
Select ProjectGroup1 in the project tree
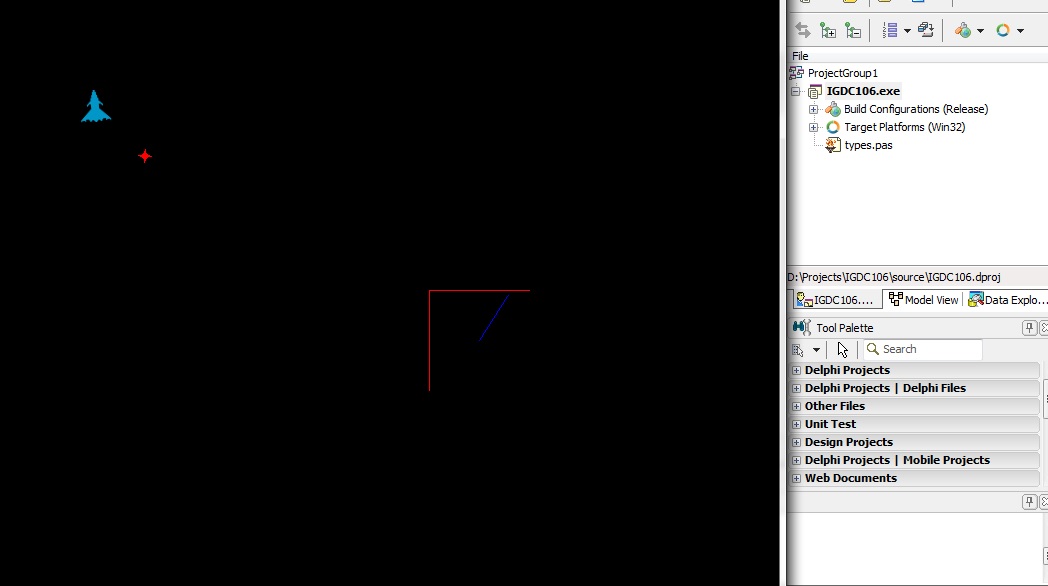[x=842, y=73]
